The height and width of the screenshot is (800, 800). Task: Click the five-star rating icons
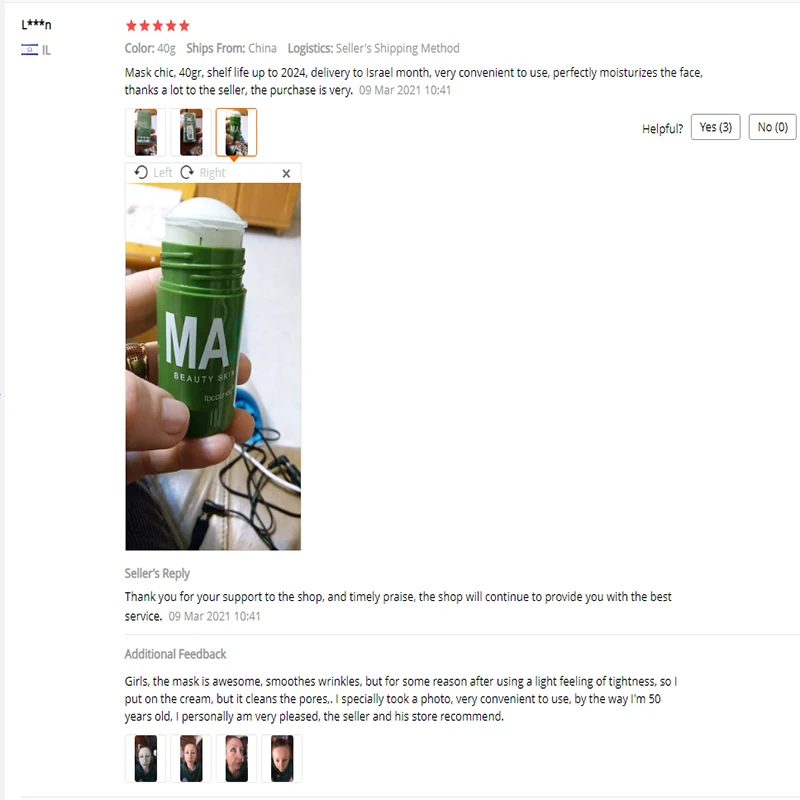point(158,26)
